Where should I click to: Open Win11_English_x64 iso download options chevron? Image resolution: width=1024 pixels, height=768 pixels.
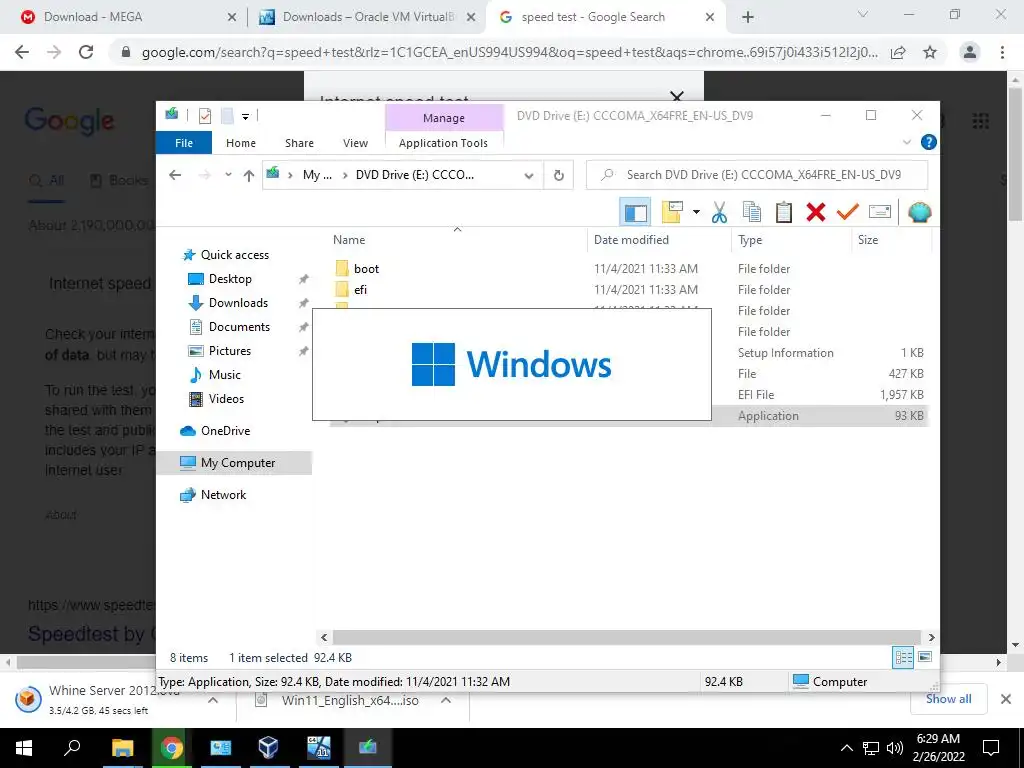446,700
